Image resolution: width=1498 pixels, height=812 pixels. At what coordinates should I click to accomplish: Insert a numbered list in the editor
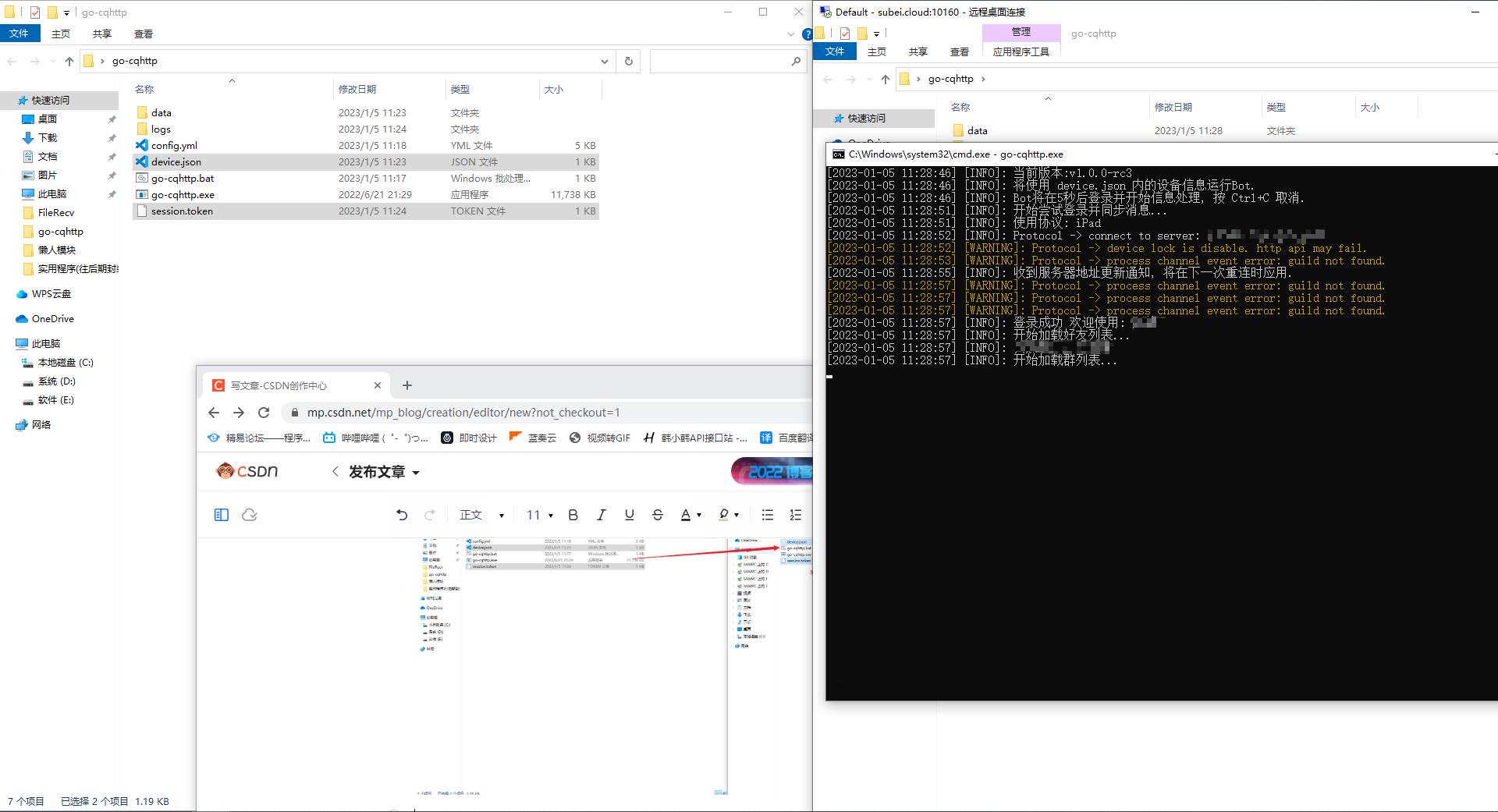click(795, 515)
